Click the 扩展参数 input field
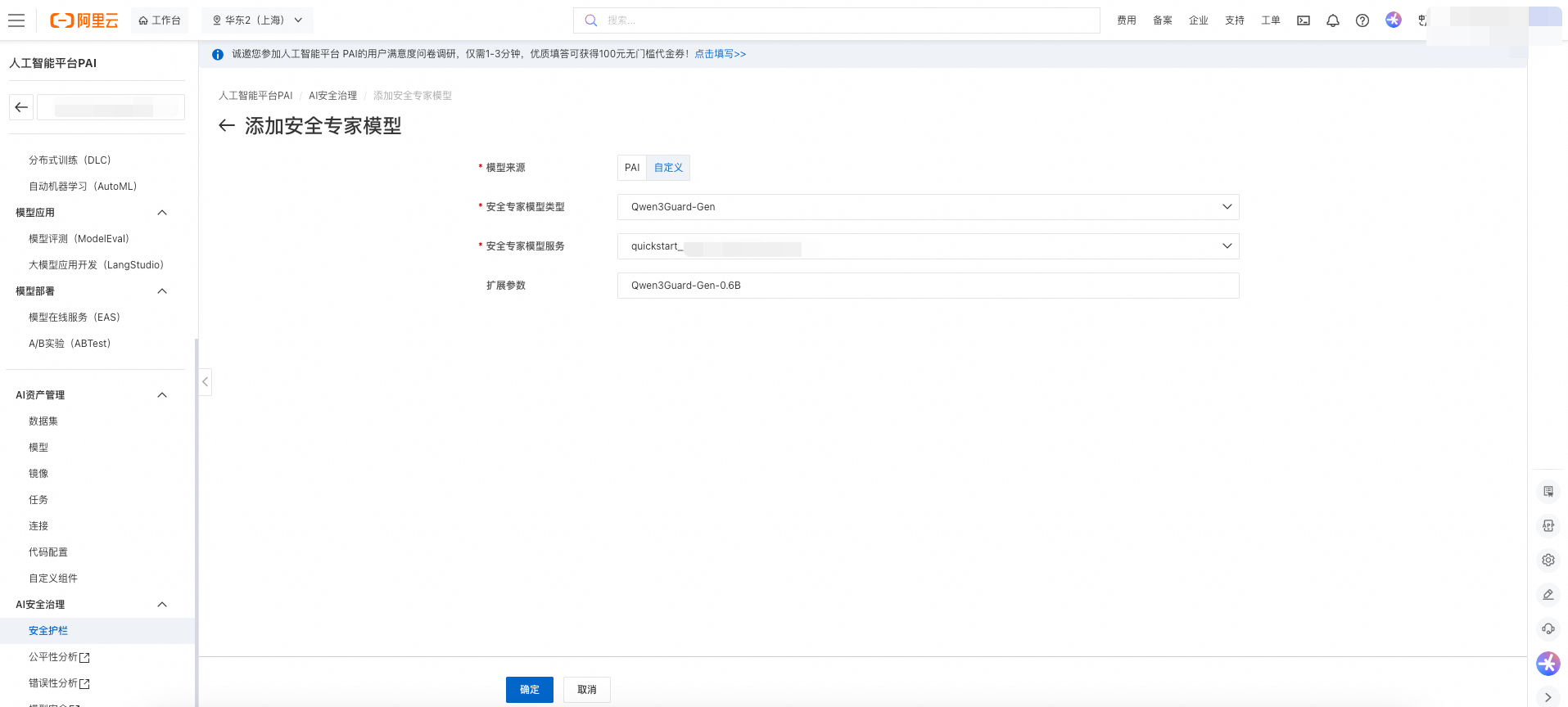The width and height of the screenshot is (1568, 707). 928,286
